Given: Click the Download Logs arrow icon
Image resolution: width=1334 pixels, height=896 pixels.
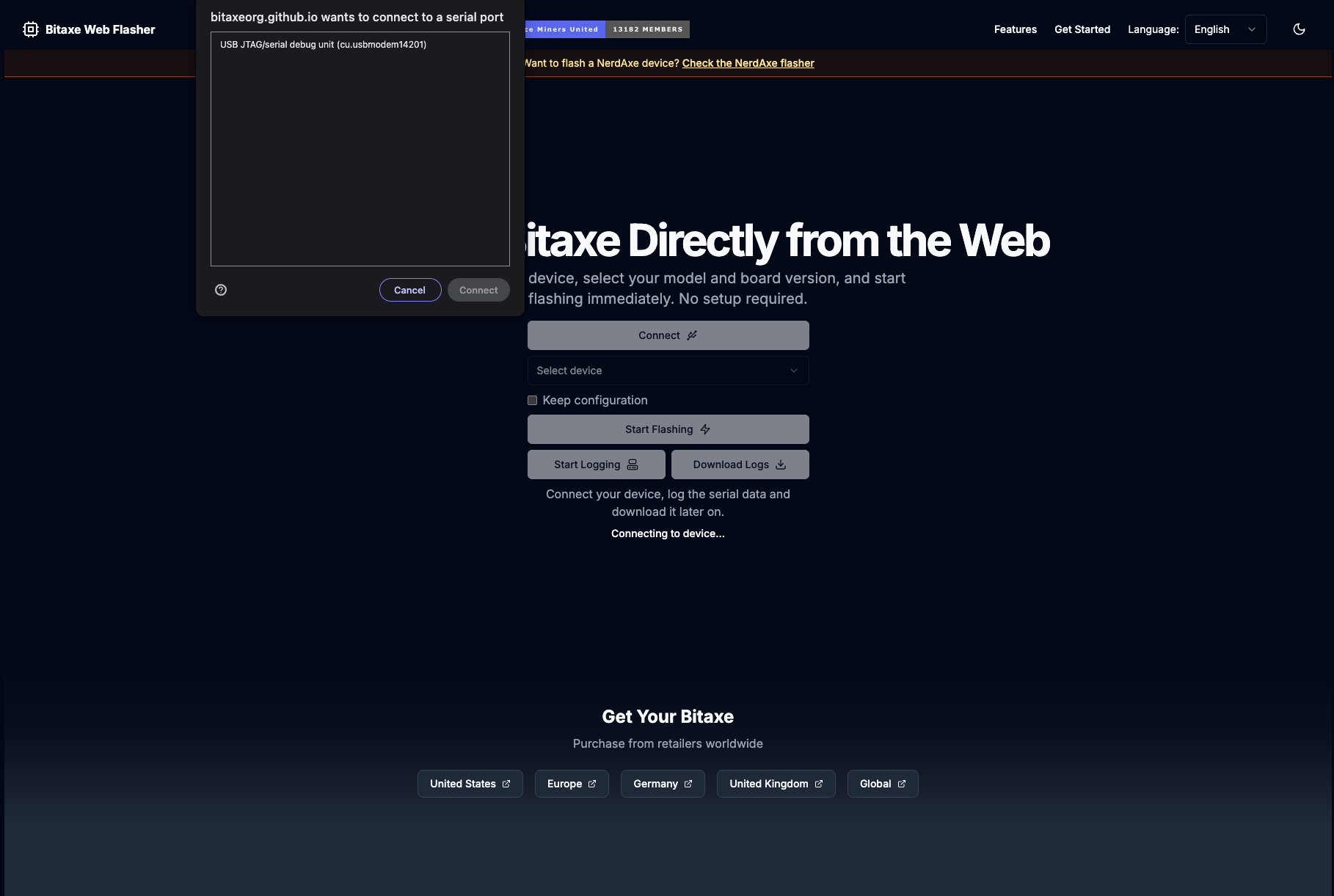Looking at the screenshot, I should (781, 465).
